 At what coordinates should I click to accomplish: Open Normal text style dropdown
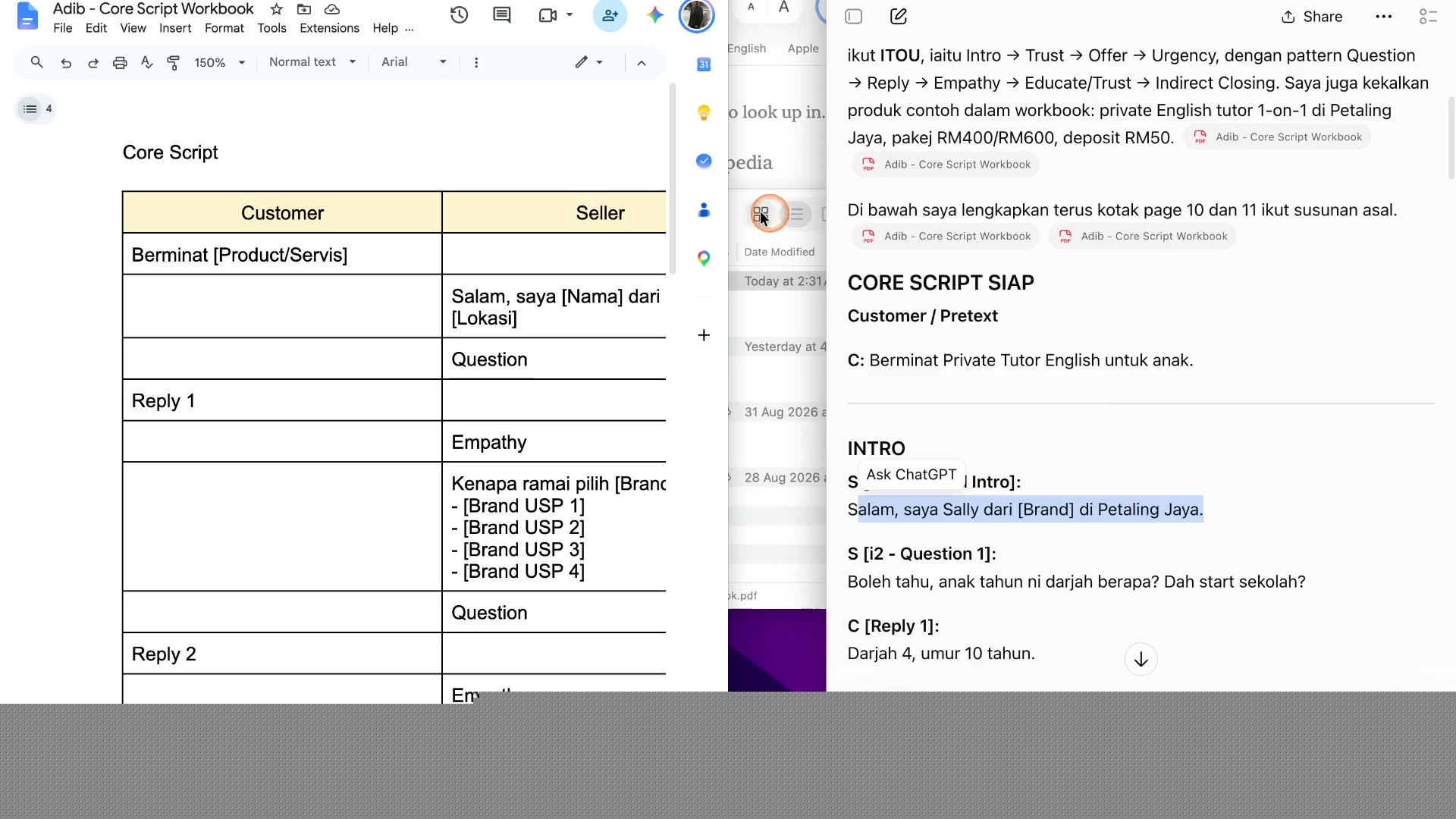(x=312, y=62)
